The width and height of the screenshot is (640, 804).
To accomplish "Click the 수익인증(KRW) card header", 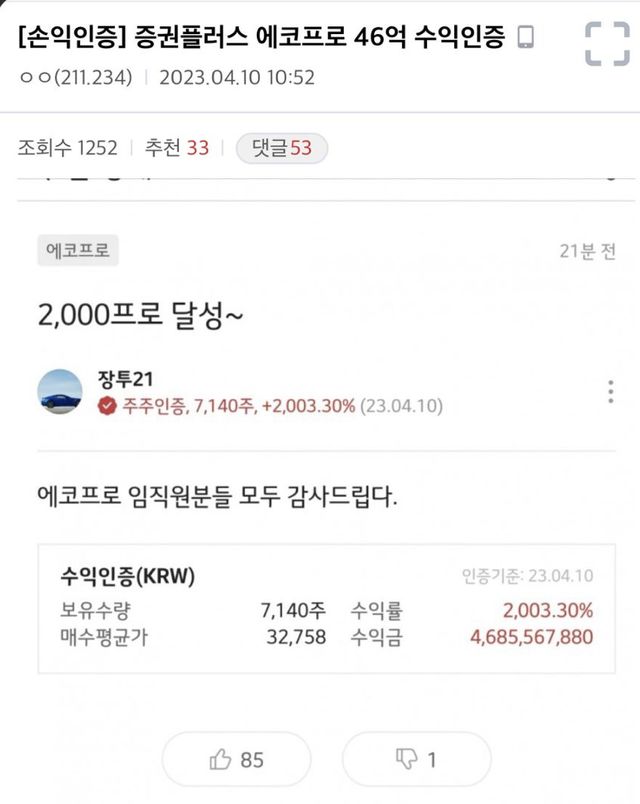I will click(x=128, y=577).
